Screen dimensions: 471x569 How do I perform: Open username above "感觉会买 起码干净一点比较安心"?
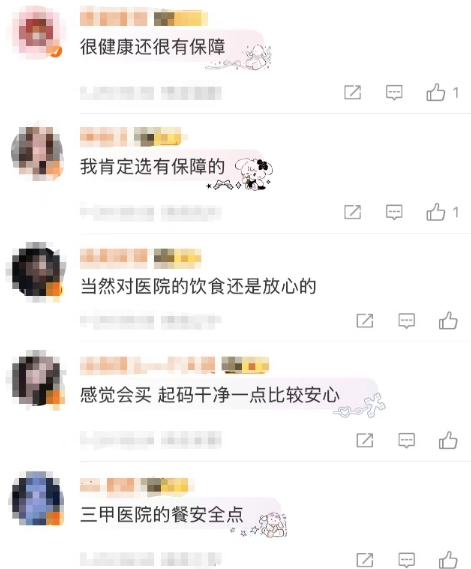(x=147, y=365)
